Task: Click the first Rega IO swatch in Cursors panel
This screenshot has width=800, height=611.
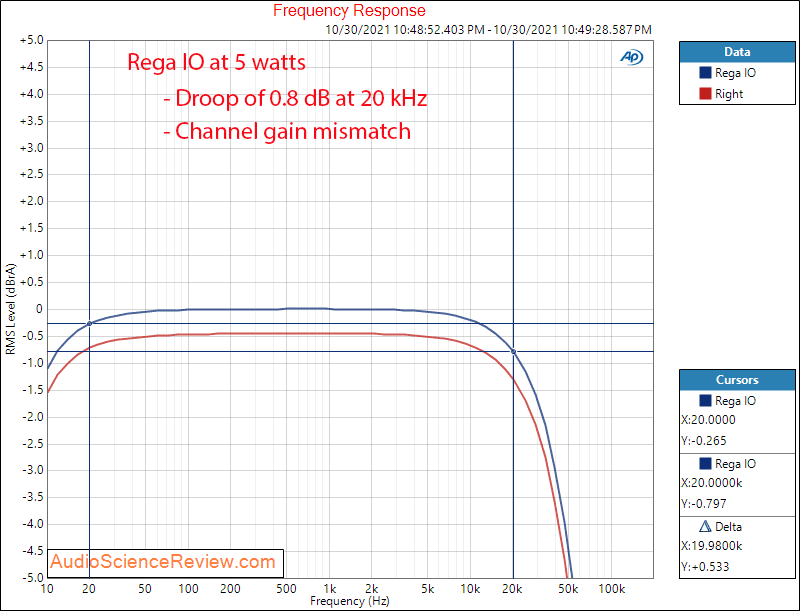Action: [x=705, y=401]
